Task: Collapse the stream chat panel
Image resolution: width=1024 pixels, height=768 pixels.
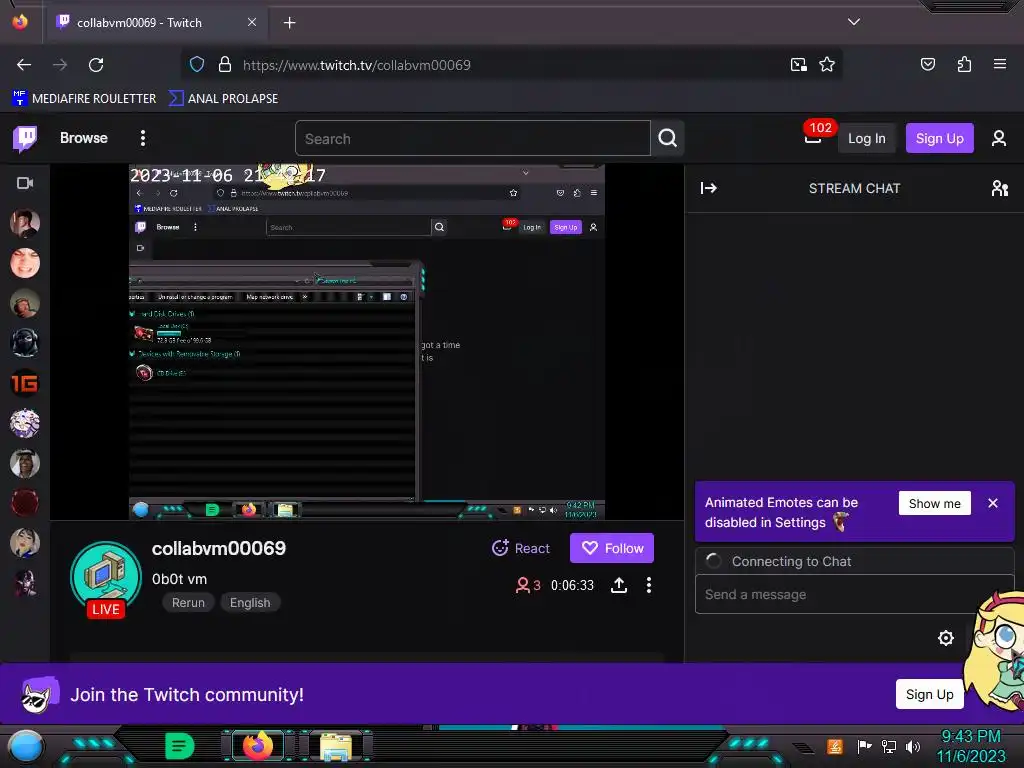Action: (709, 189)
